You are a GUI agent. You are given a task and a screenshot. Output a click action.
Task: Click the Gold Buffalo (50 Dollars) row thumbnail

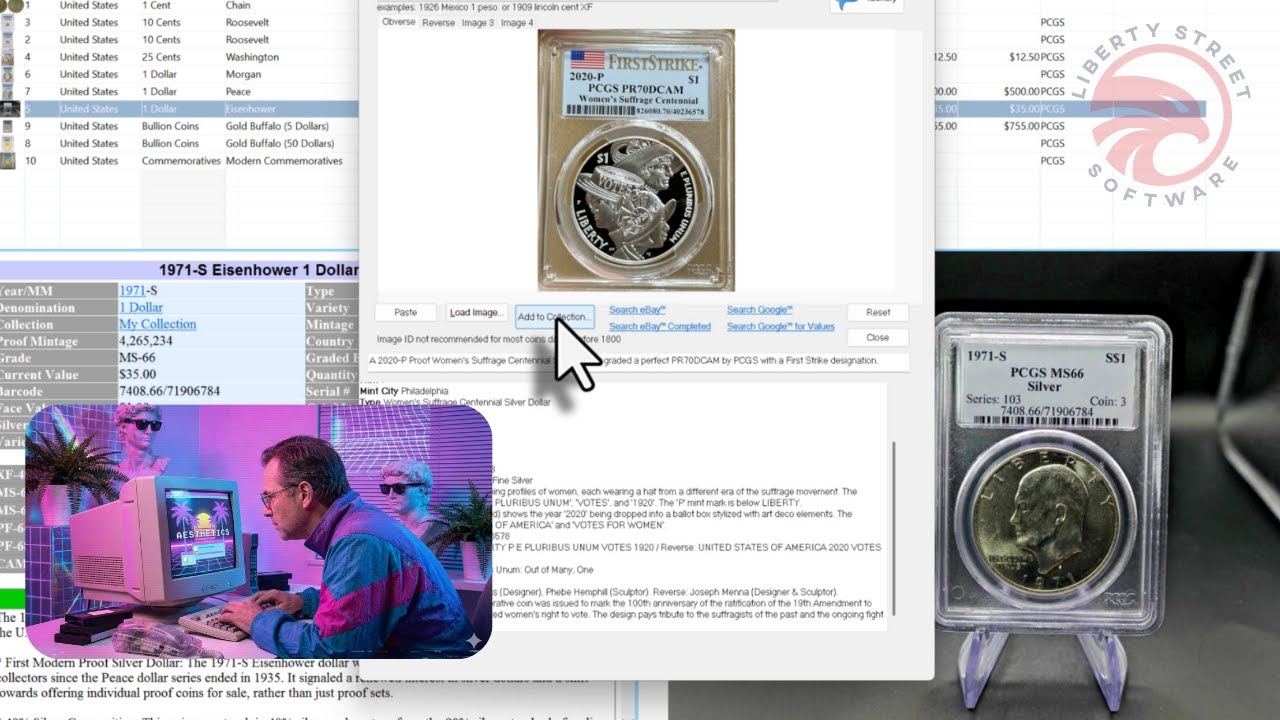click(9, 144)
